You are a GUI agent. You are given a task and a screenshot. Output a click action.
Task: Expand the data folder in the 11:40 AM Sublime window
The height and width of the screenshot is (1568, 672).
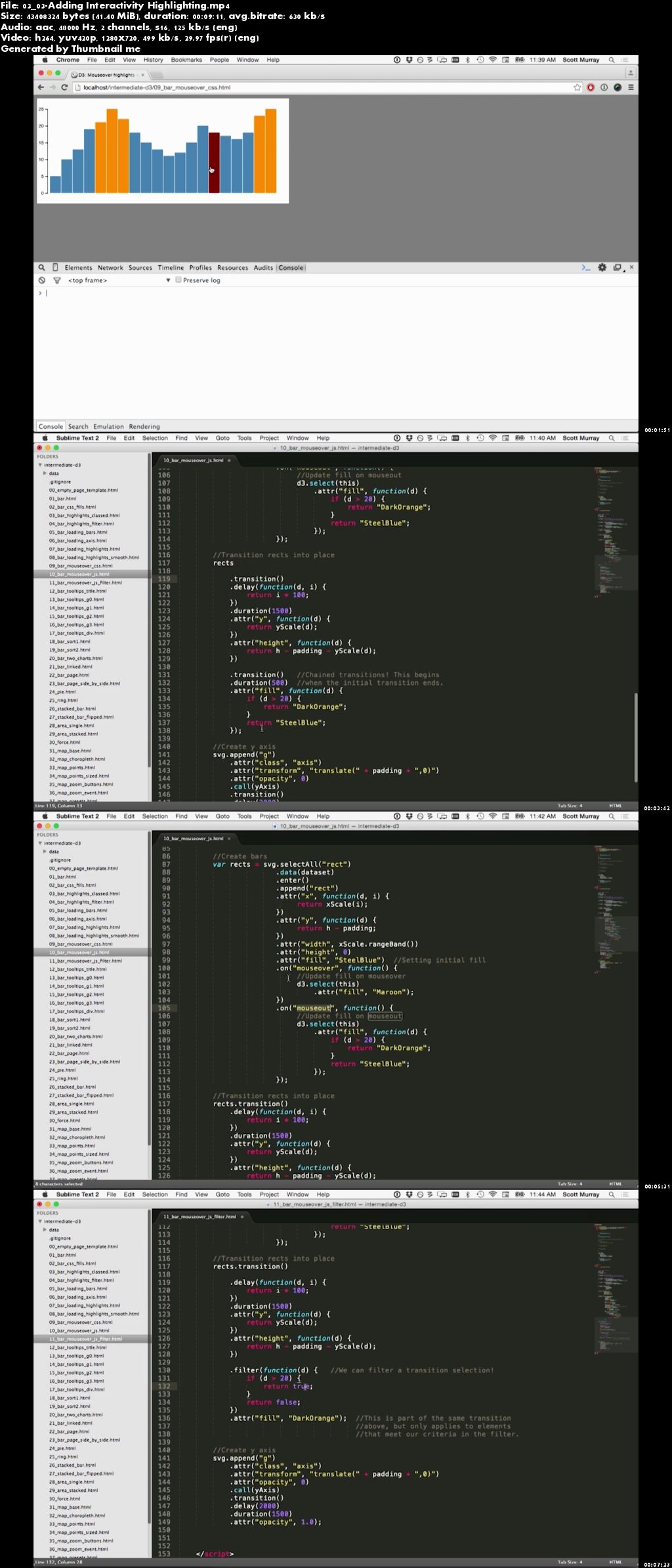click(45, 473)
